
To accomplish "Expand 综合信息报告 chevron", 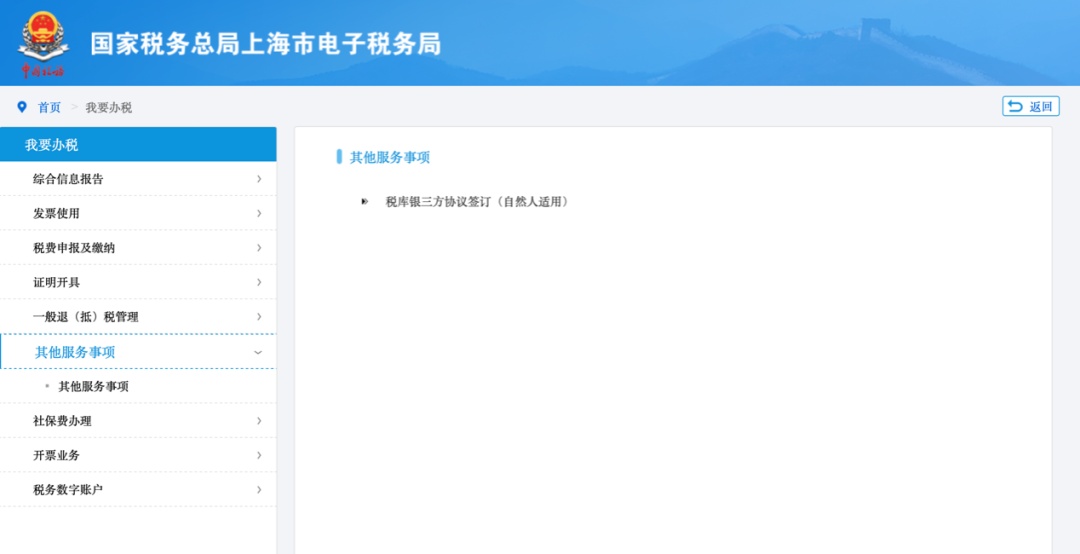I will click(x=259, y=179).
